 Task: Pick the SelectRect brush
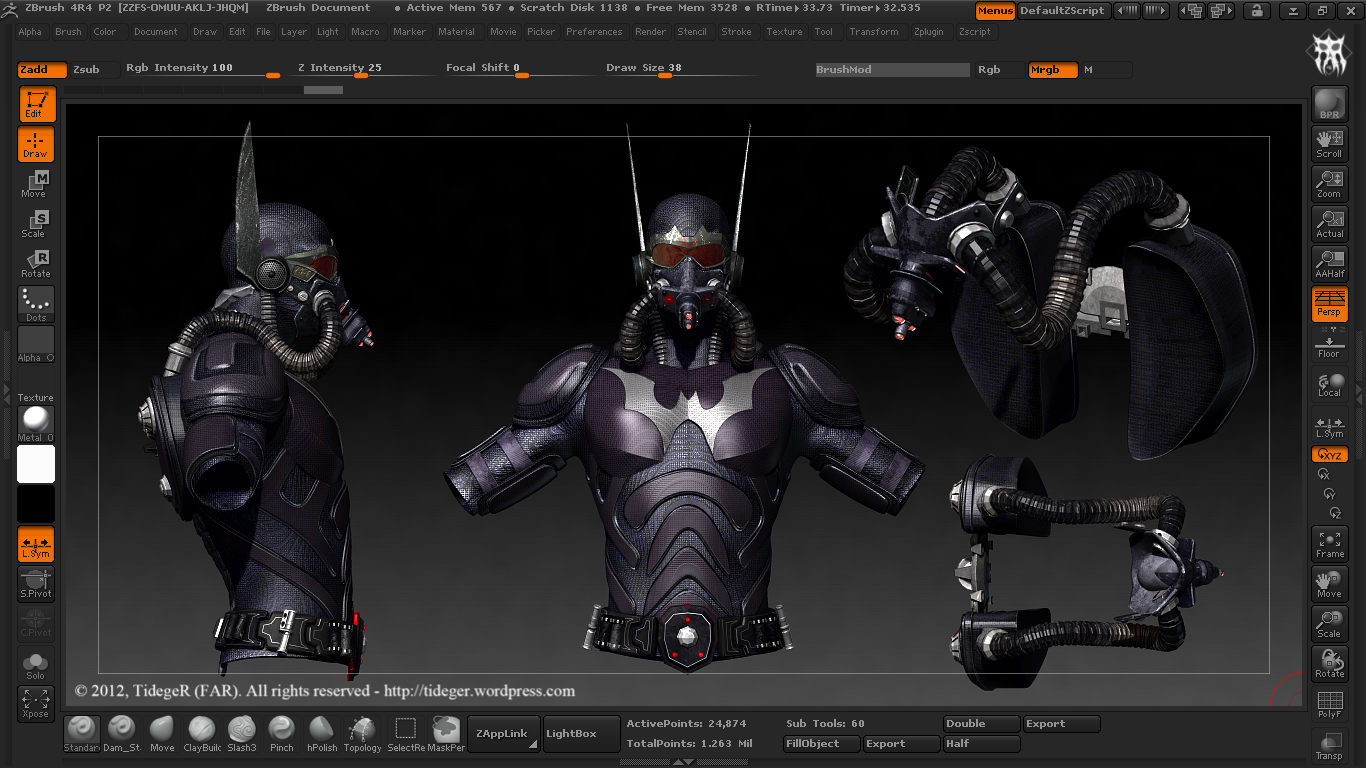tap(406, 734)
